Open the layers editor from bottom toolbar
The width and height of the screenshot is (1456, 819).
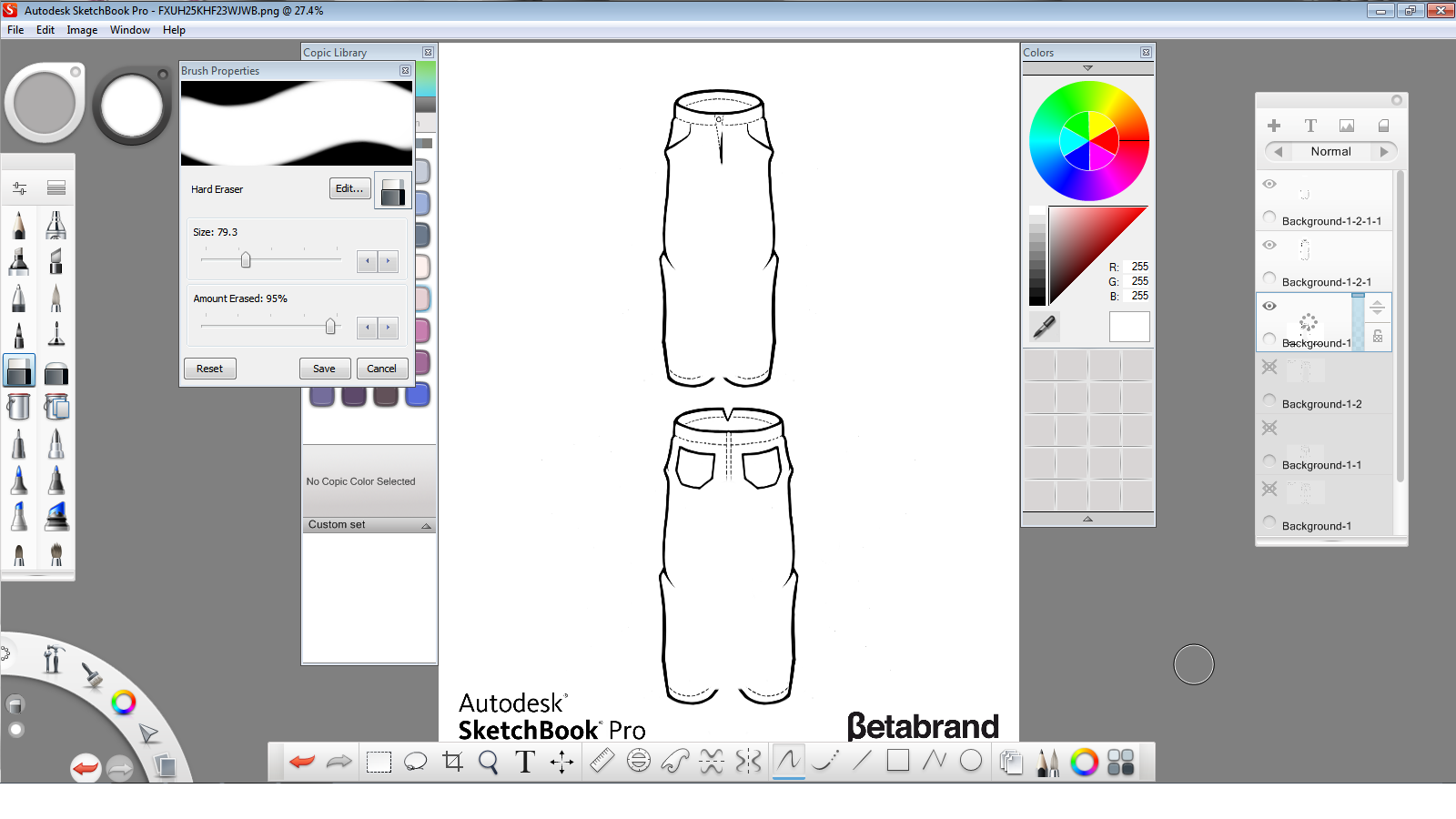tap(1011, 762)
